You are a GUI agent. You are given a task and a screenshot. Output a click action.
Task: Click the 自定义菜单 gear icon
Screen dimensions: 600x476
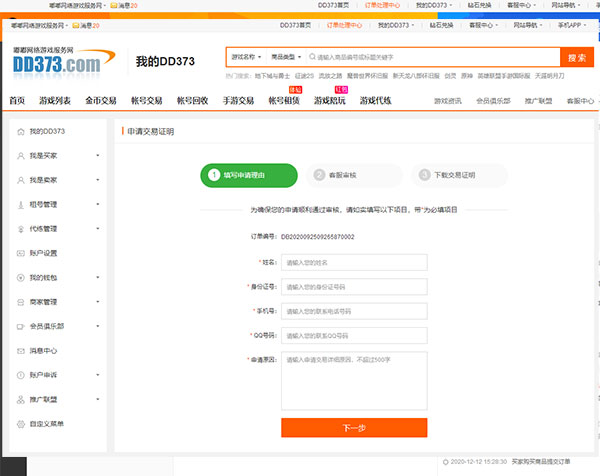(x=20, y=424)
